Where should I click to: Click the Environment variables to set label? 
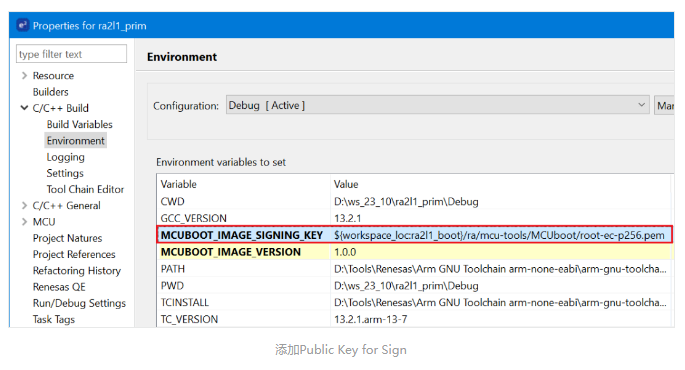(x=221, y=162)
